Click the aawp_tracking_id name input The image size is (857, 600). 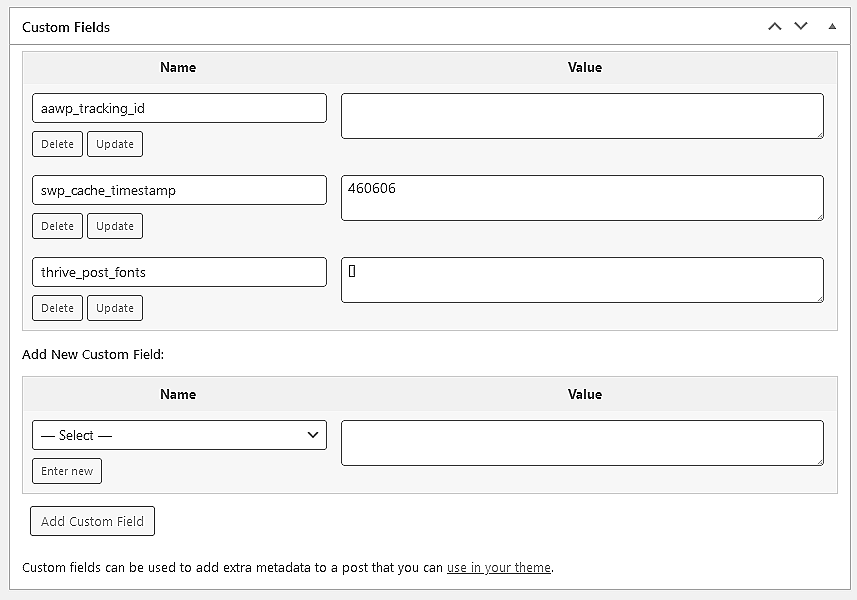pos(179,108)
